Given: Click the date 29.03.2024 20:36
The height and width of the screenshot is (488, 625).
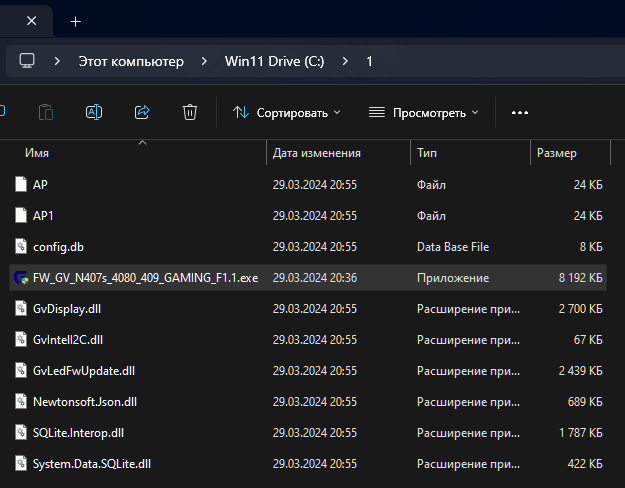Looking at the screenshot, I should point(315,278).
